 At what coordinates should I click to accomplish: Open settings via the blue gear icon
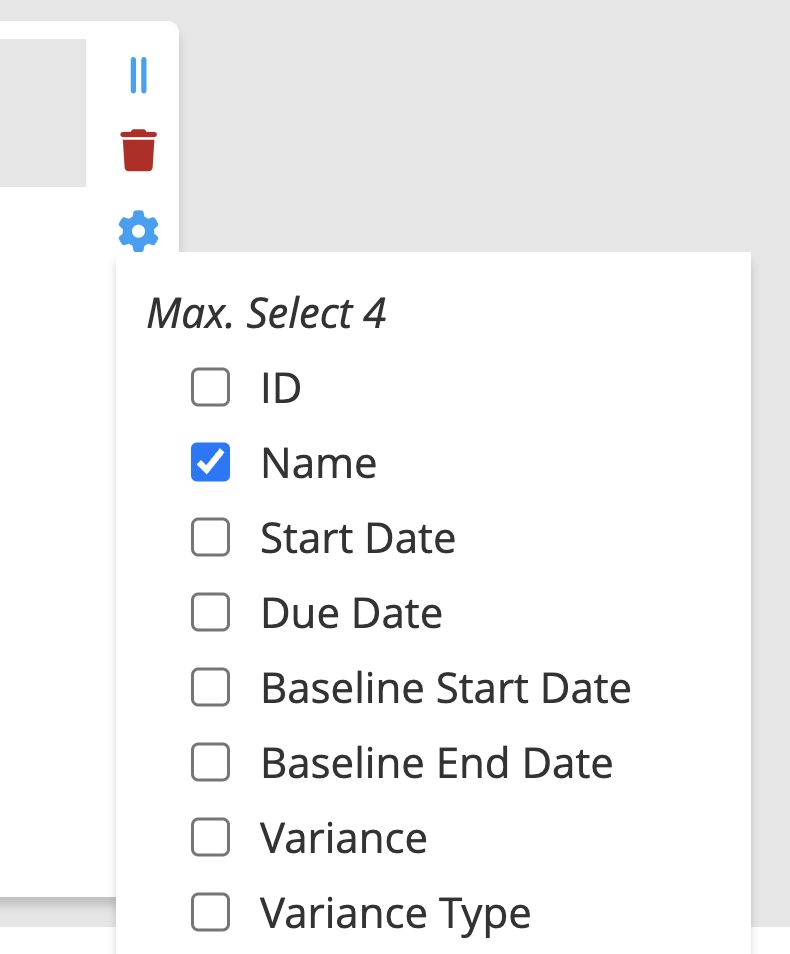pyautogui.click(x=138, y=231)
